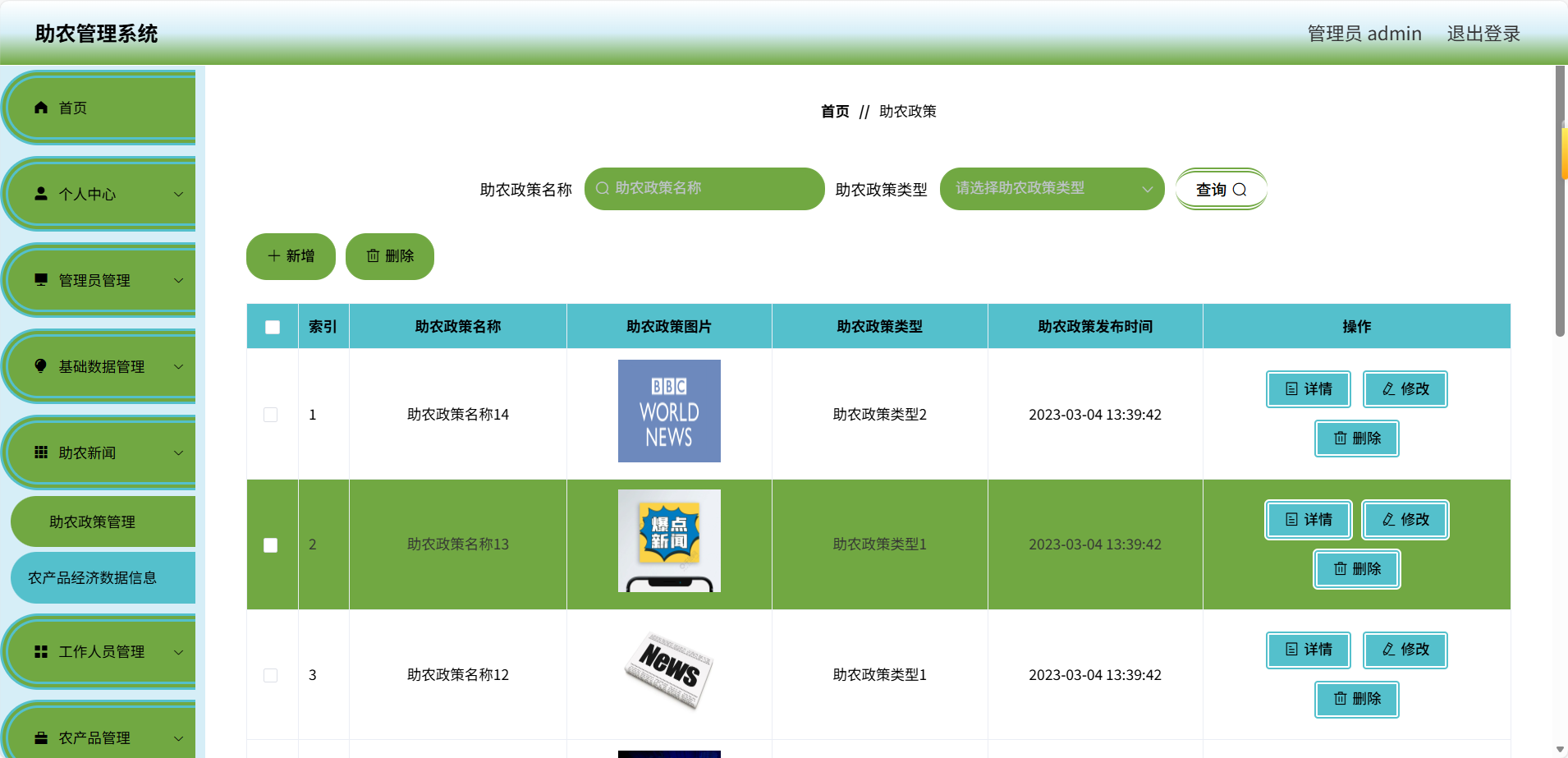1568x758 pixels.
Task: Click the 助农政策名称 column header
Action: (458, 327)
